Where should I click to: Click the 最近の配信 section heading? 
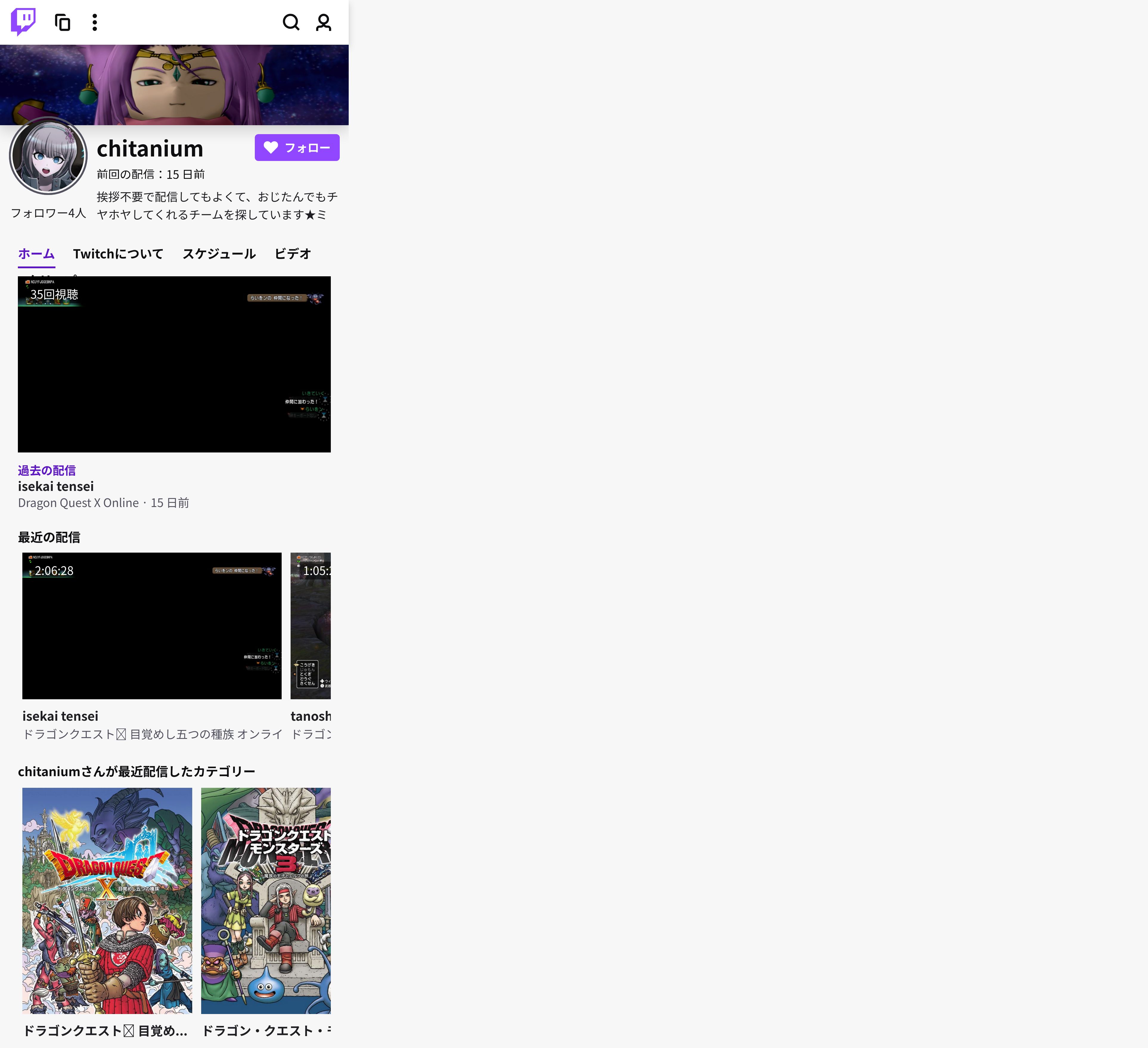[49, 537]
